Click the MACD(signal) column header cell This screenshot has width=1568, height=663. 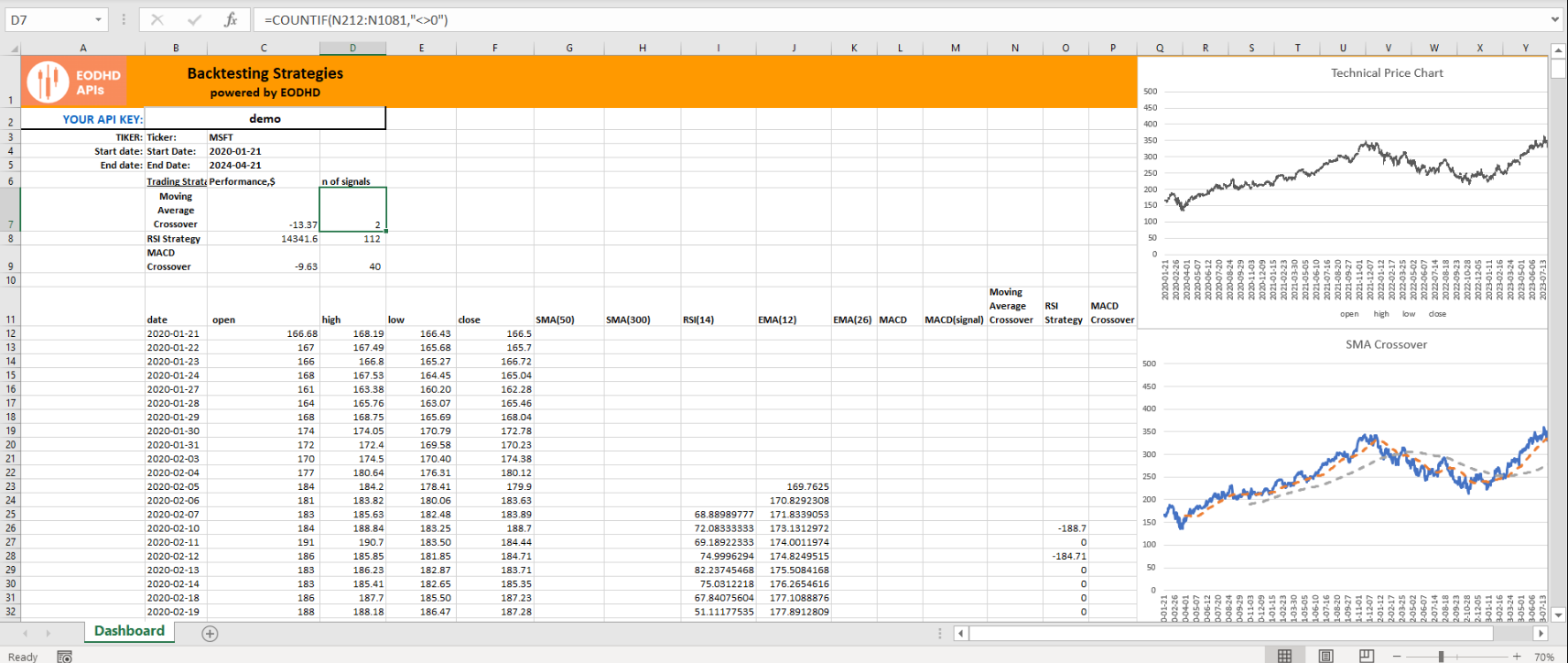click(955, 306)
